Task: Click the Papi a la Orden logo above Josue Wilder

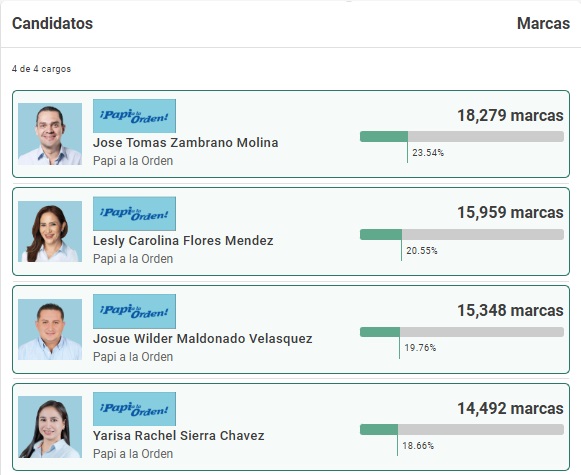Action: click(x=135, y=311)
